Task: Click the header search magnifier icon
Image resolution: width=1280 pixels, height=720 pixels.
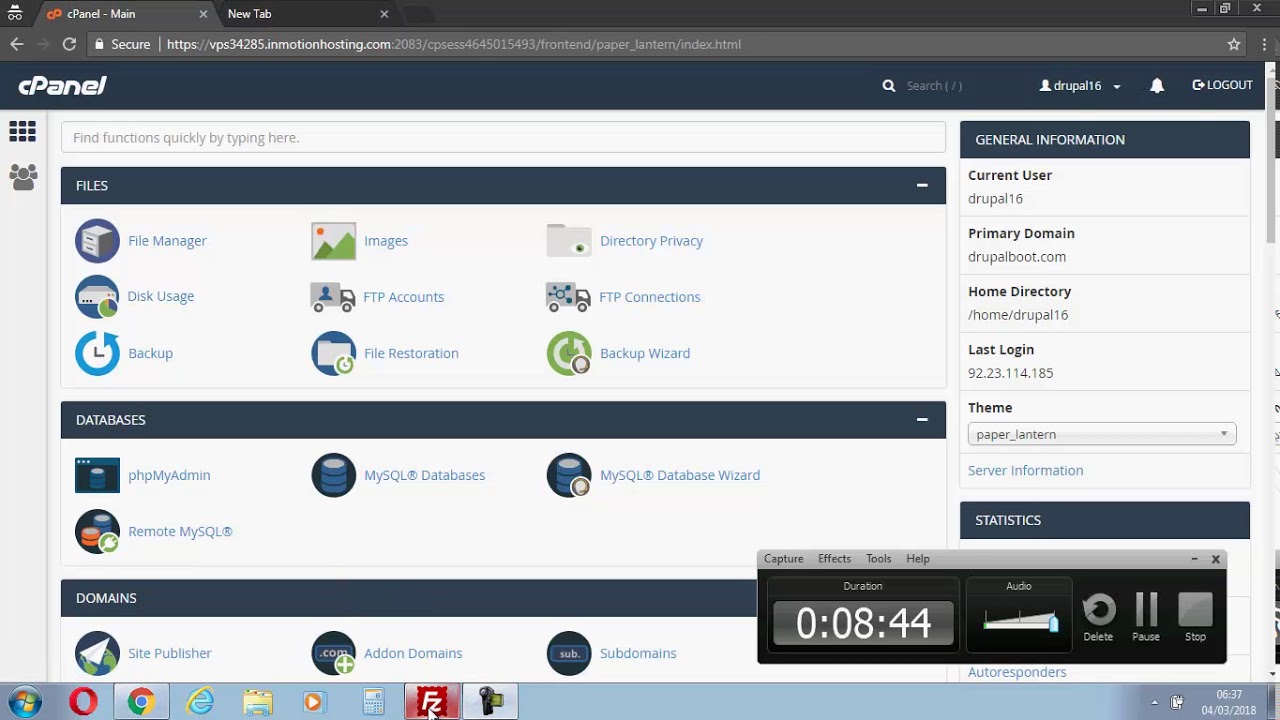Action: [889, 86]
